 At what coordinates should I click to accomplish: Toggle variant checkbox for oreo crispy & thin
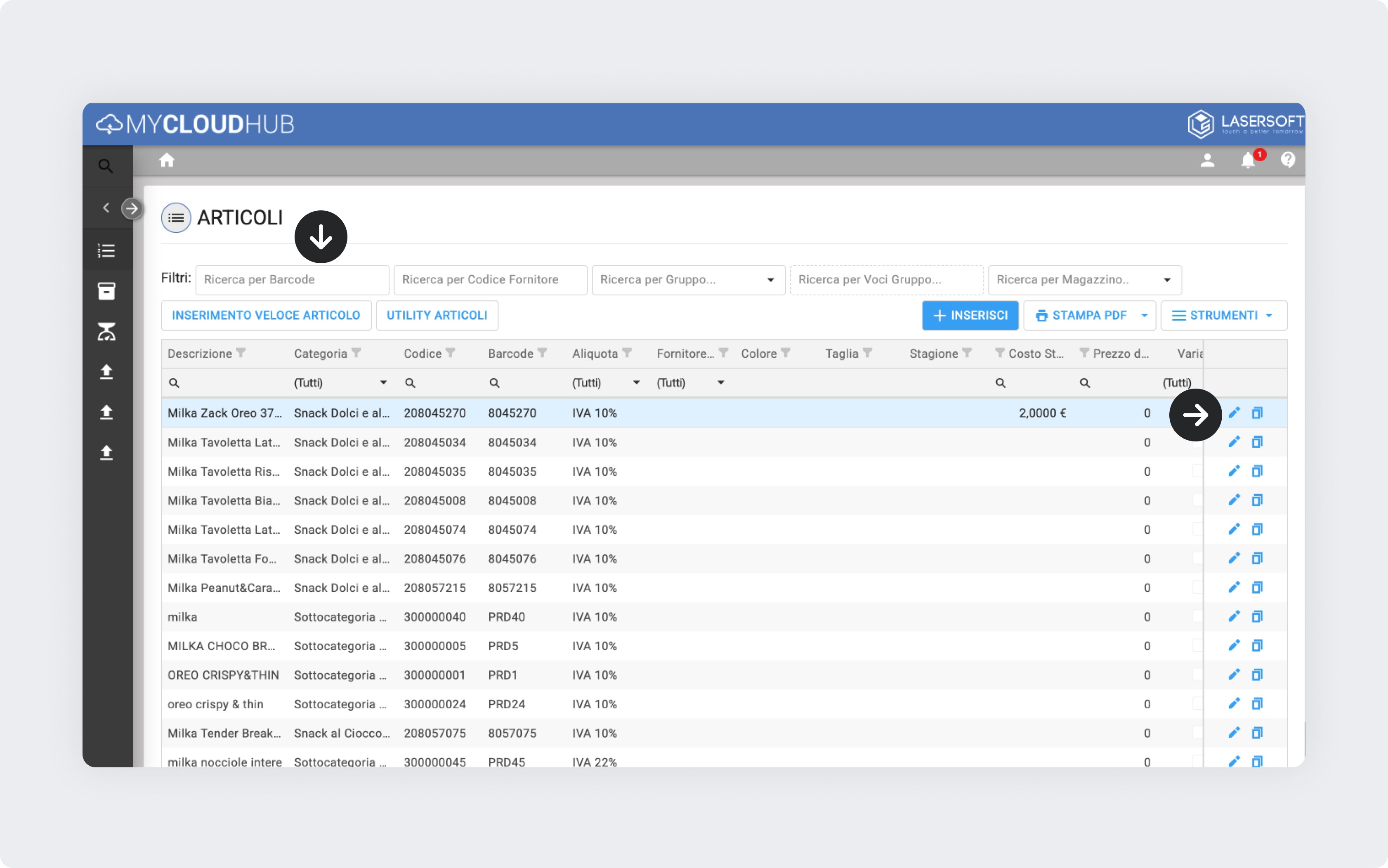tap(1197, 704)
